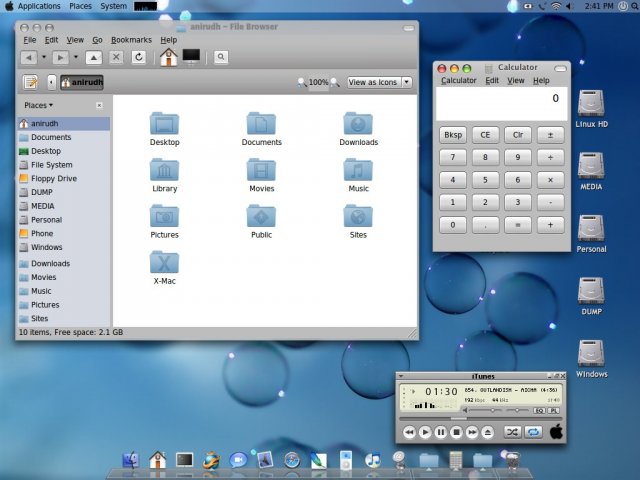The height and width of the screenshot is (480, 640).
Task: Open the File menu in File Browser
Action: tap(29, 40)
